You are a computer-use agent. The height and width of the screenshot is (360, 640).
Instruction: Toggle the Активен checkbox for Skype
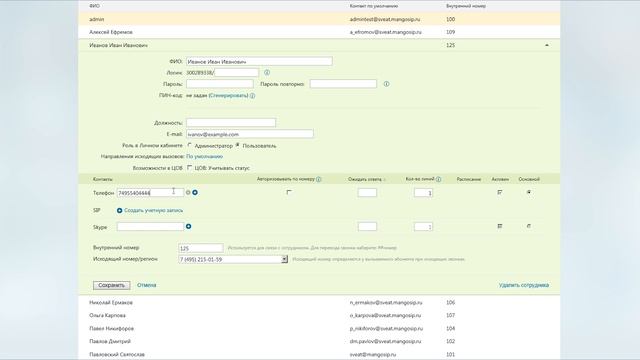click(500, 226)
